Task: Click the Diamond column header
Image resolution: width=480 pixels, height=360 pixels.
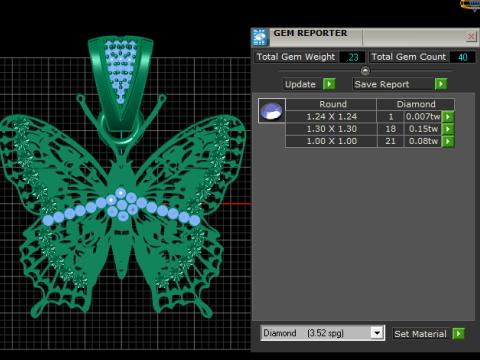Action: [x=416, y=104]
